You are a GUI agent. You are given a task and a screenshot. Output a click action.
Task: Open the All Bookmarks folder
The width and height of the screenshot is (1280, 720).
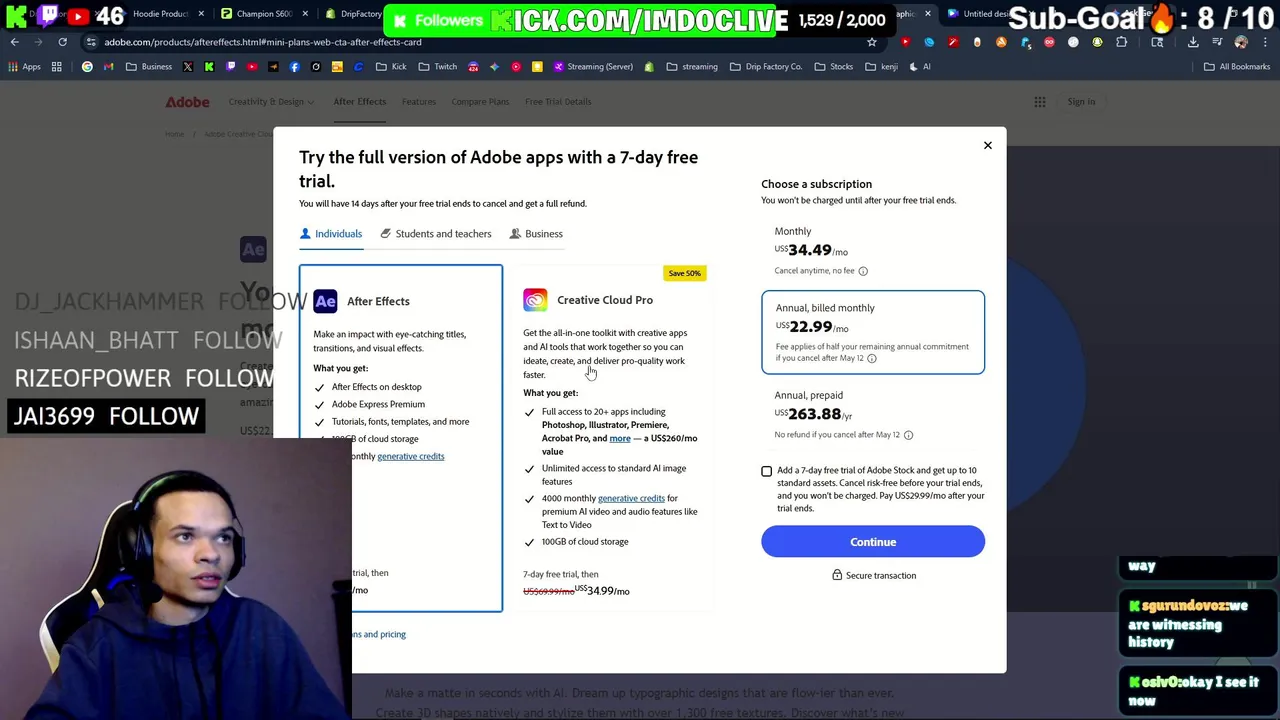point(1236,67)
